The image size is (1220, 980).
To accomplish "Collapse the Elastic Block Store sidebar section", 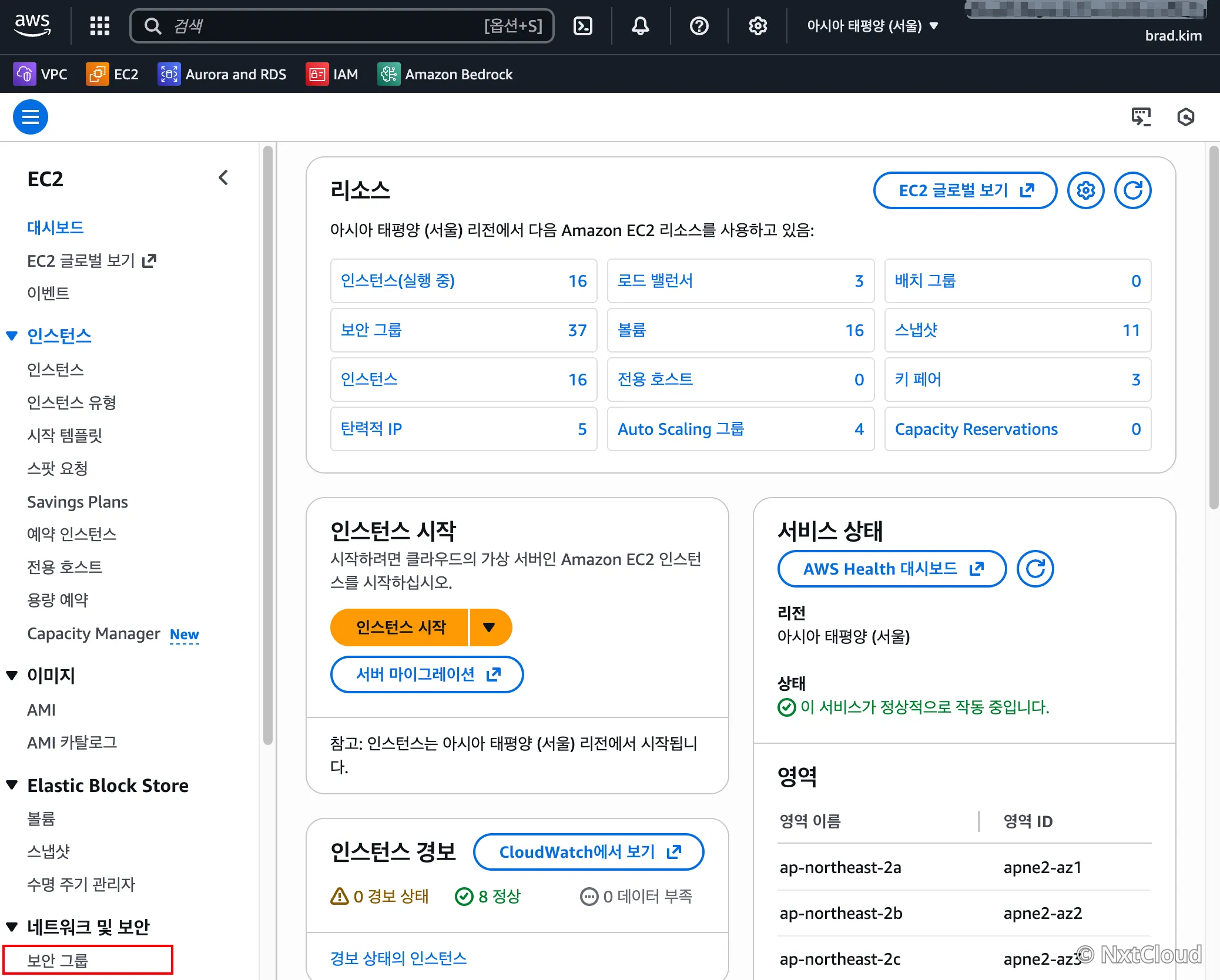I will point(12,786).
